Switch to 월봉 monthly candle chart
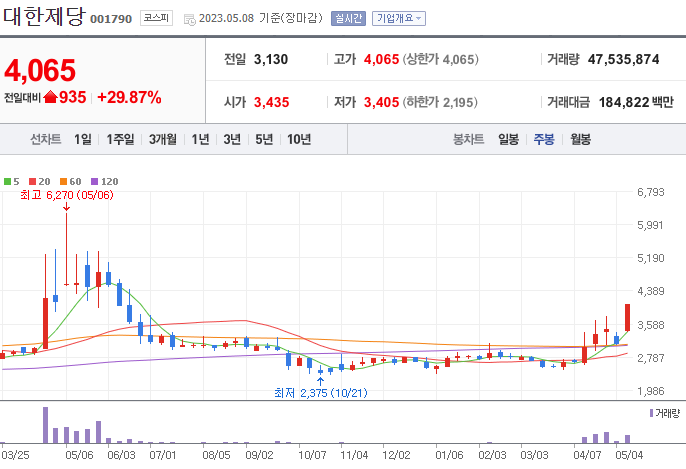 click(x=580, y=139)
